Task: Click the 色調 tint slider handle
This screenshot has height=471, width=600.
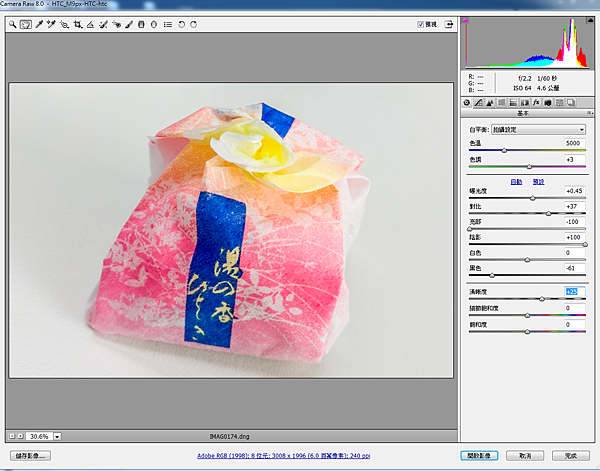Action: point(529,167)
